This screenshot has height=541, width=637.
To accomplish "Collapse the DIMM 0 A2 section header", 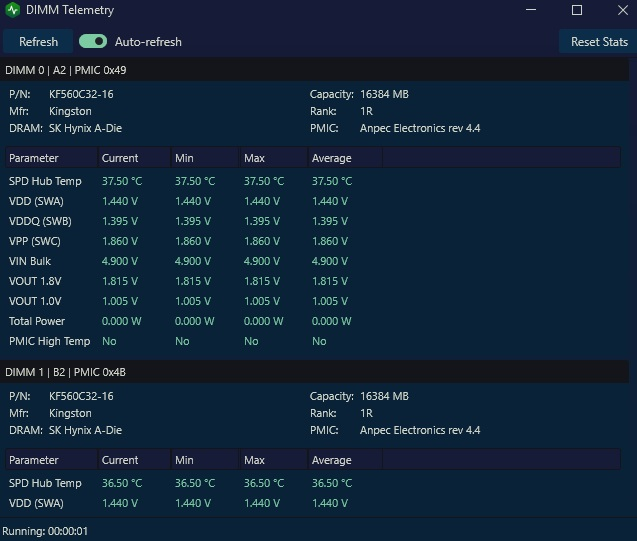I will coord(314,70).
